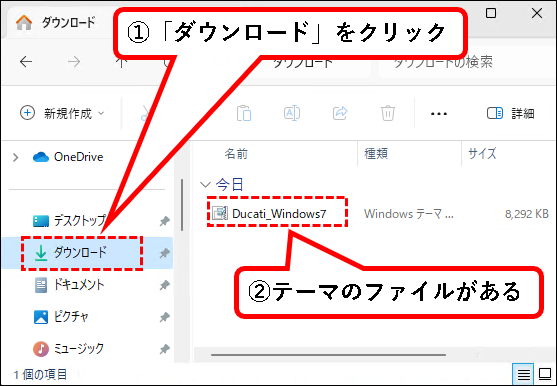Sort by the サイズ column header
The height and width of the screenshot is (386, 557).
pyautogui.click(x=482, y=154)
